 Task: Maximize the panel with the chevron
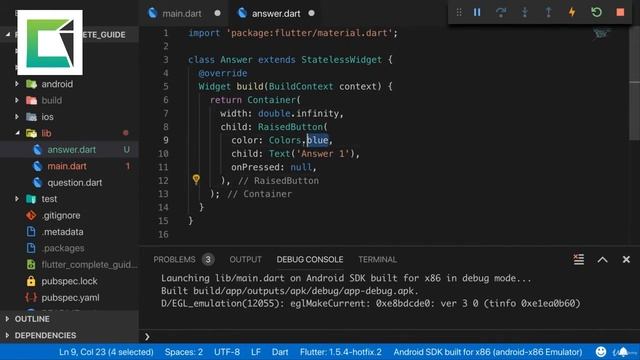[602, 260]
